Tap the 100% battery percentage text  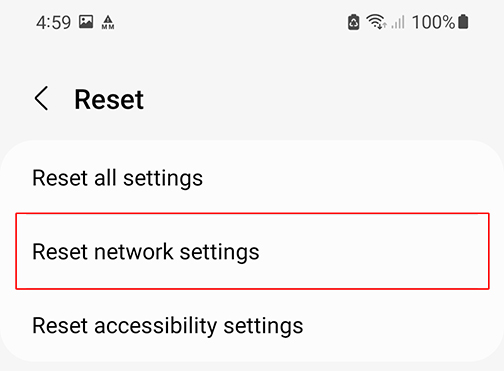click(433, 22)
